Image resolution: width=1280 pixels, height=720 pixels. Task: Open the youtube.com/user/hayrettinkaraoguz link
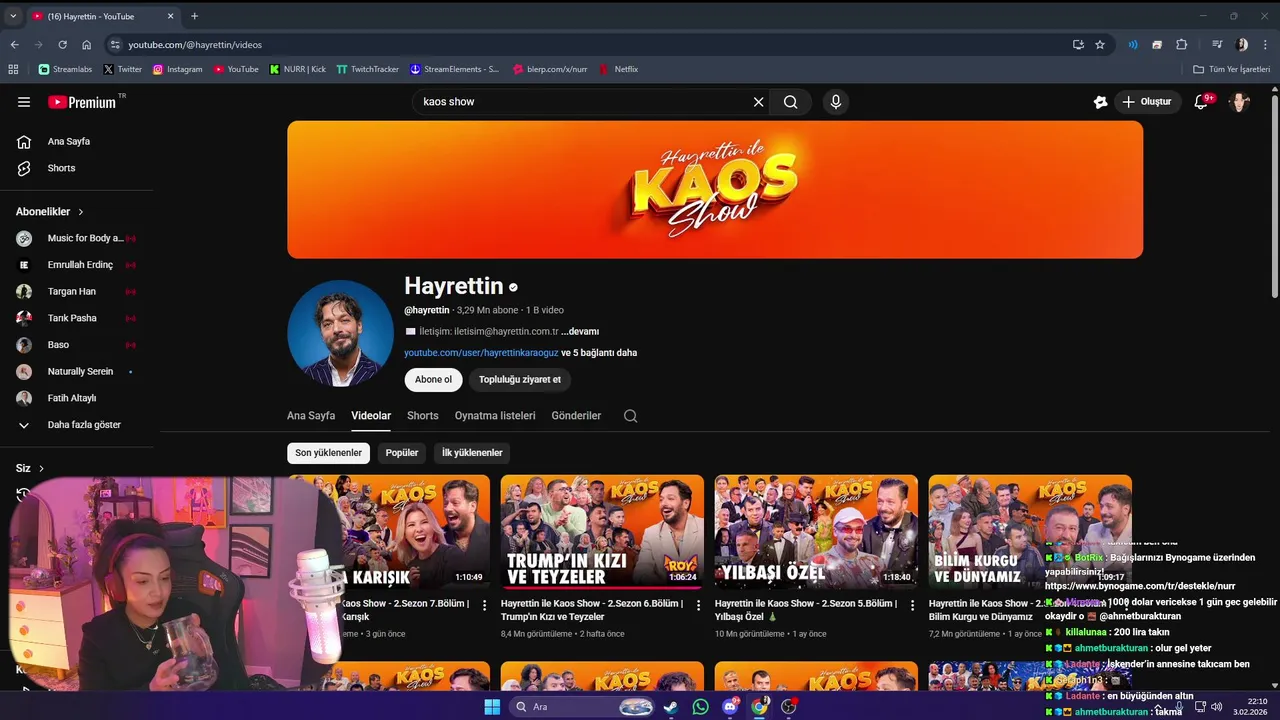(481, 353)
